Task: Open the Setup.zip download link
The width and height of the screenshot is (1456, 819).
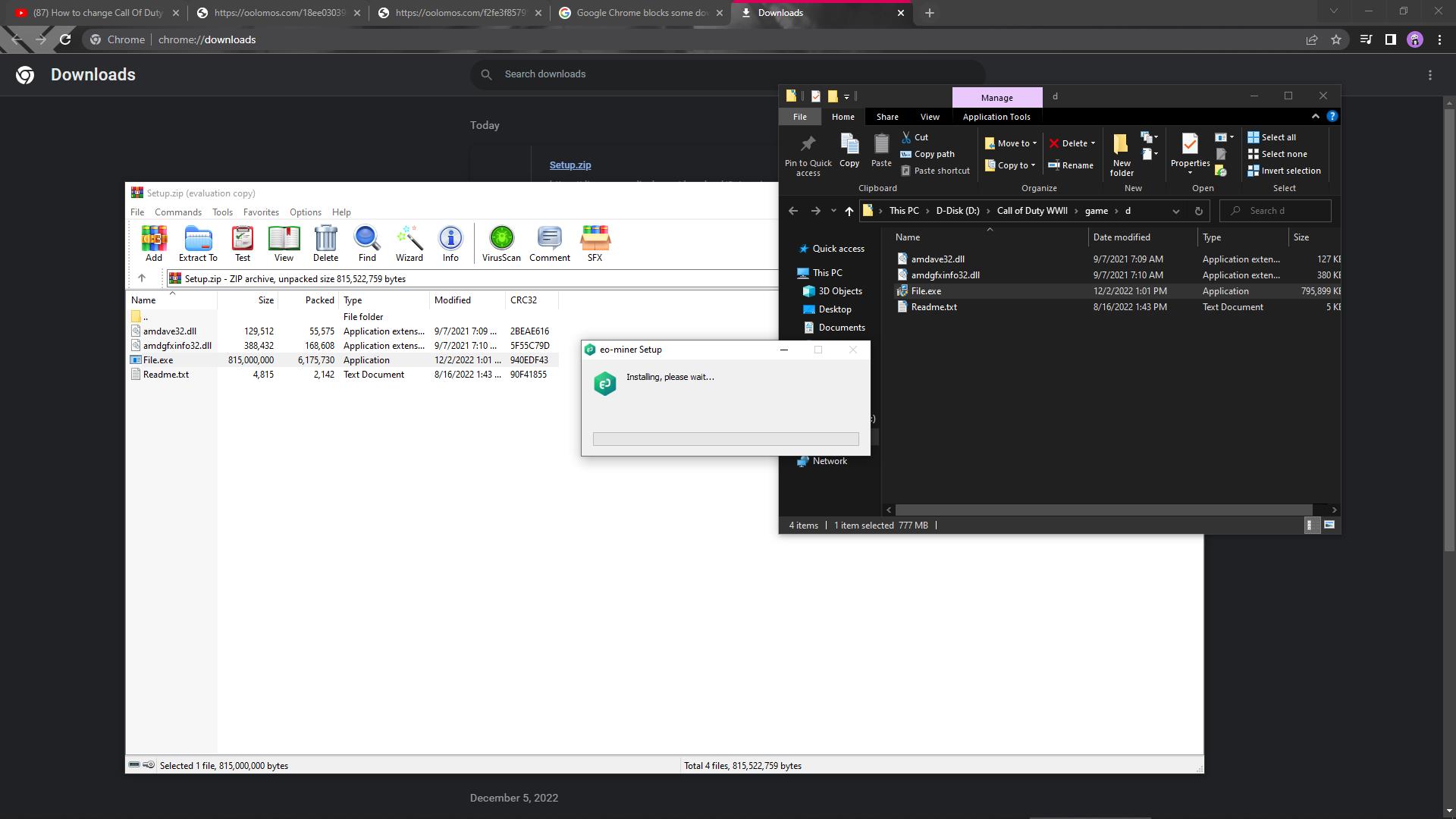Action: 570,165
